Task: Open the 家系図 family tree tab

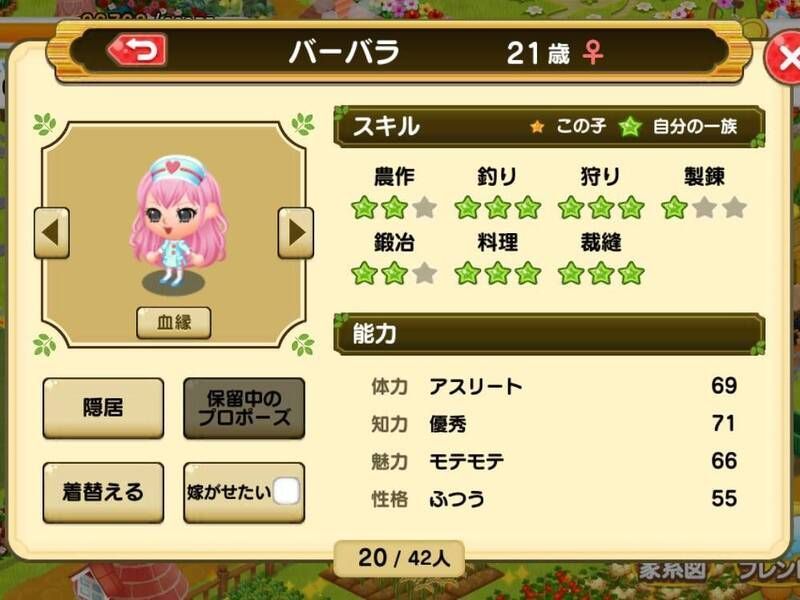Action: point(673,571)
